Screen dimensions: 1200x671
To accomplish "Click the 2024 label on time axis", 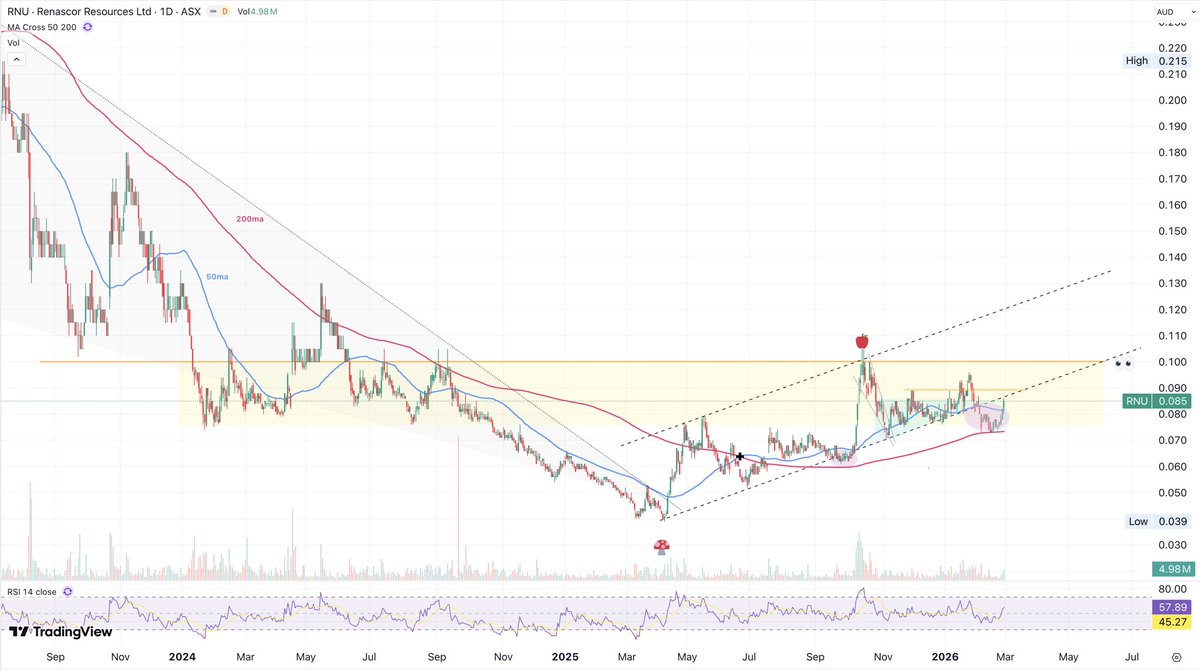I will tap(182, 657).
